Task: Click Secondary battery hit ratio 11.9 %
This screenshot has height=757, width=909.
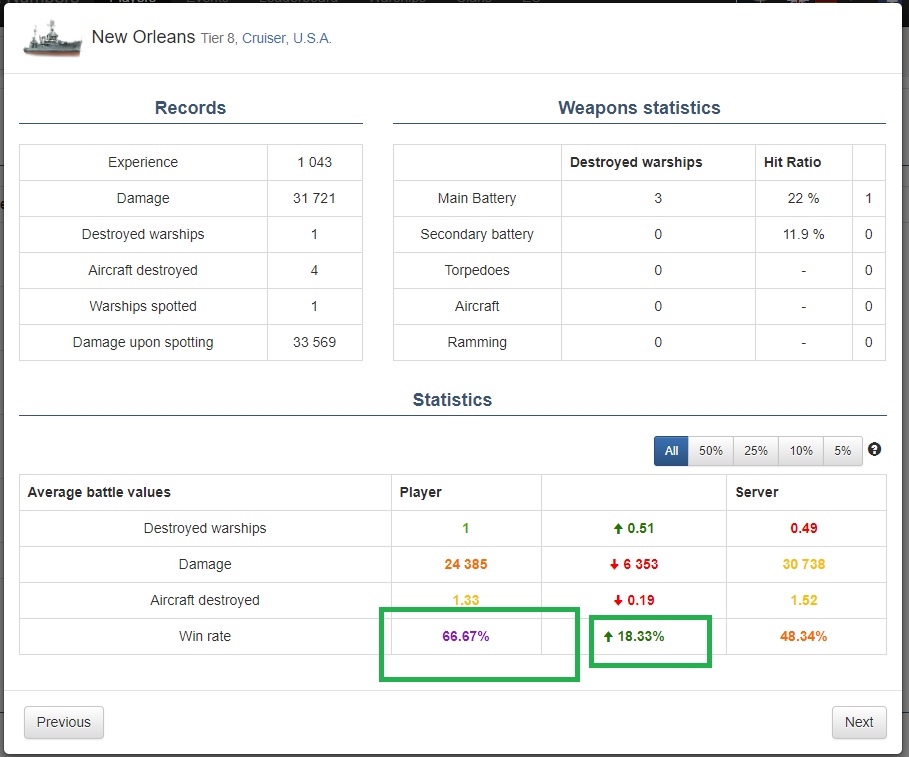Action: pyautogui.click(x=803, y=234)
